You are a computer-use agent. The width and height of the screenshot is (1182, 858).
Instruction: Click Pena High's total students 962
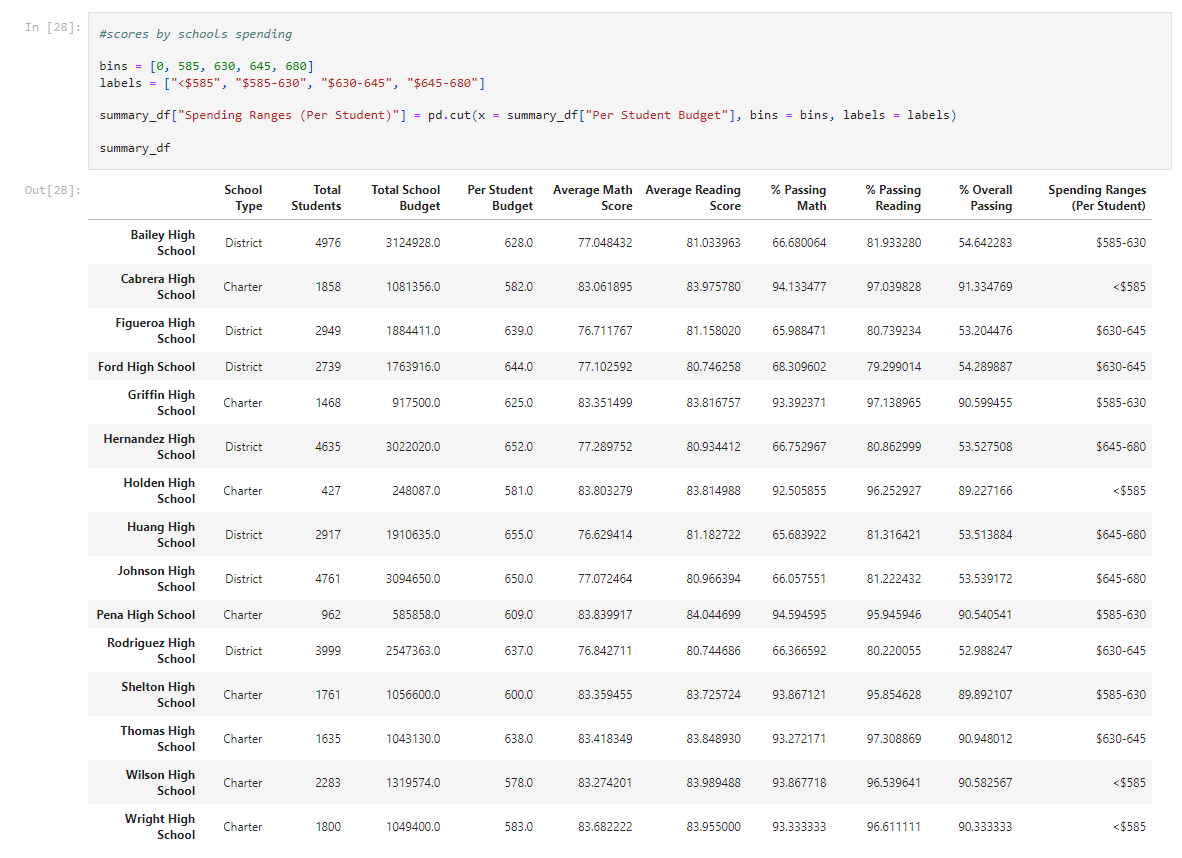click(x=331, y=614)
